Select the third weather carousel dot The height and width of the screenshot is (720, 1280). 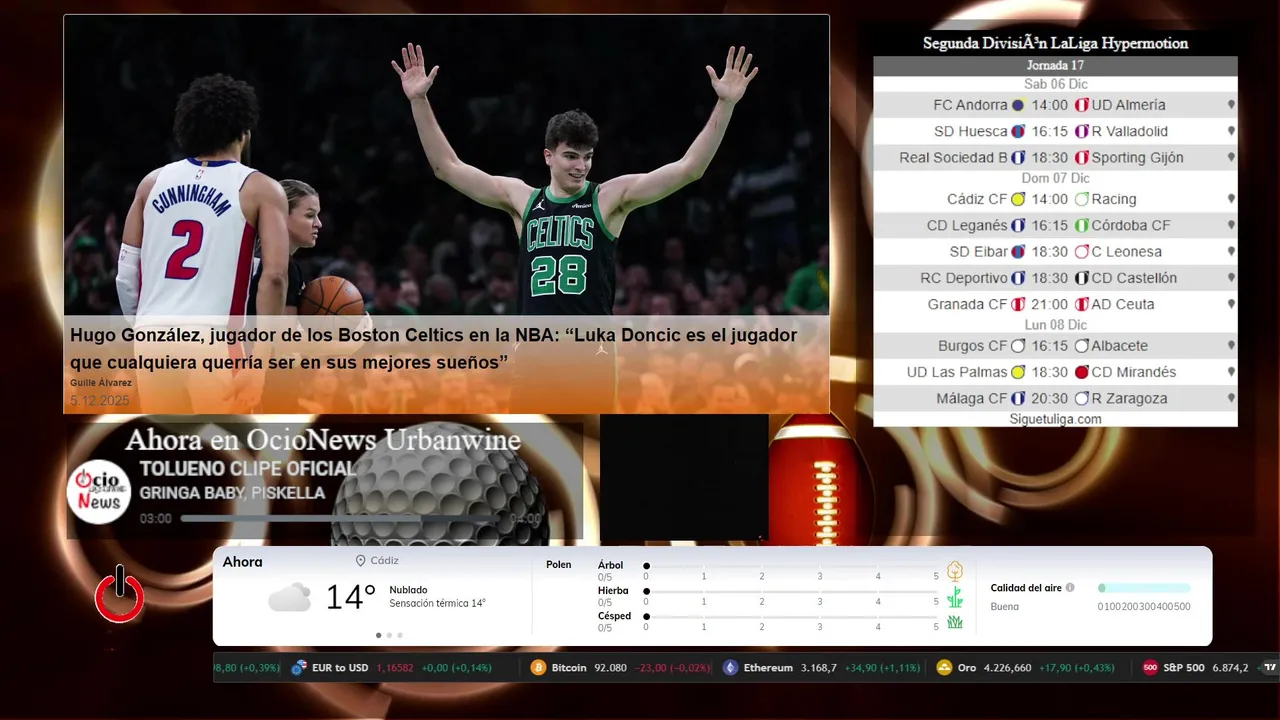[400, 635]
